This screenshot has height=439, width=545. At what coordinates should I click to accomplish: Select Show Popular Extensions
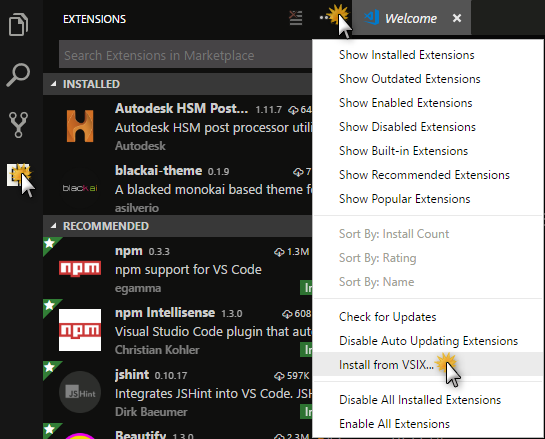429,199
